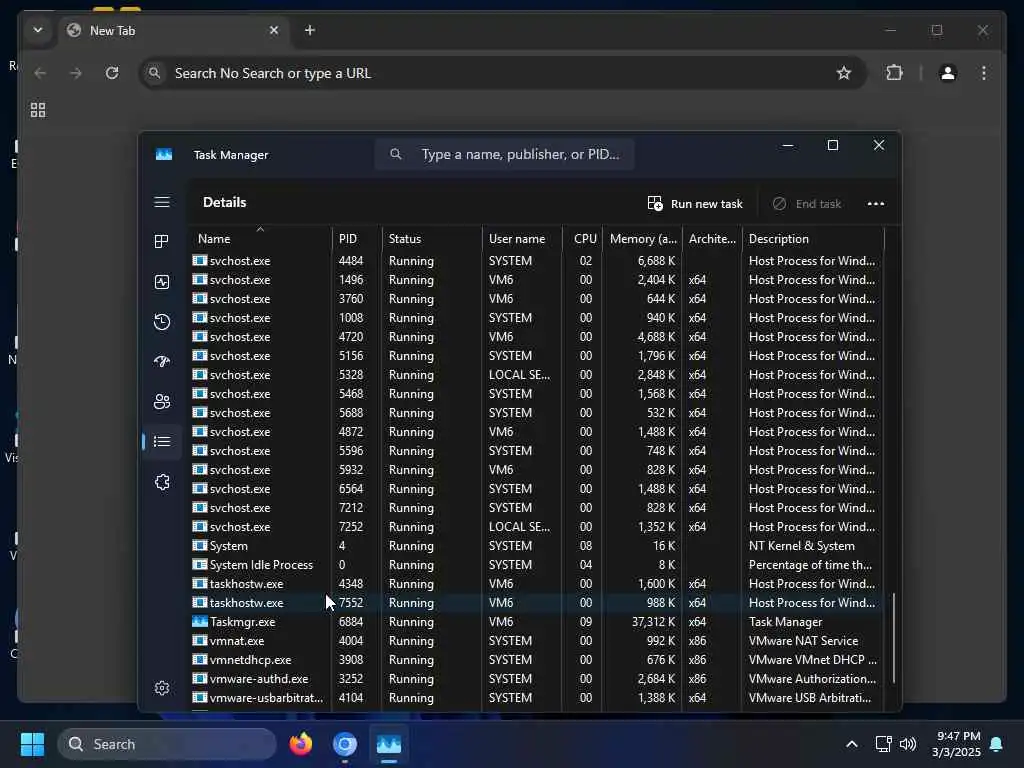The image size is (1024, 768).
Task: Open Users page in Task Manager sidebar
Action: pyautogui.click(x=162, y=402)
